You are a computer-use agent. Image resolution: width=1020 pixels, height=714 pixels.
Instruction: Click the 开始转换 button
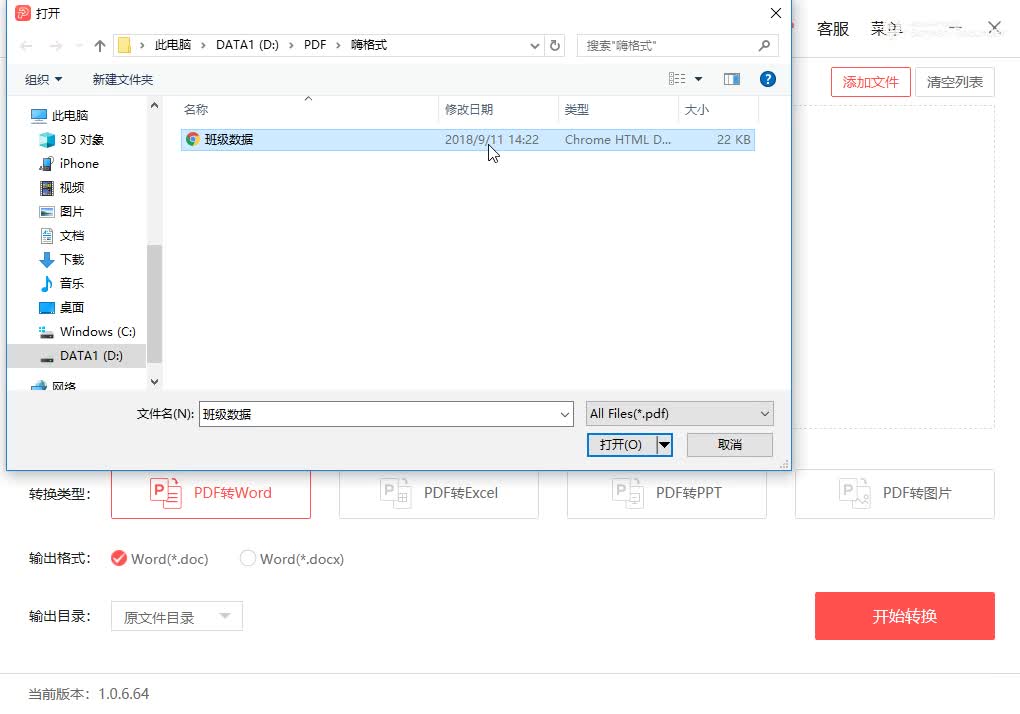[903, 616]
